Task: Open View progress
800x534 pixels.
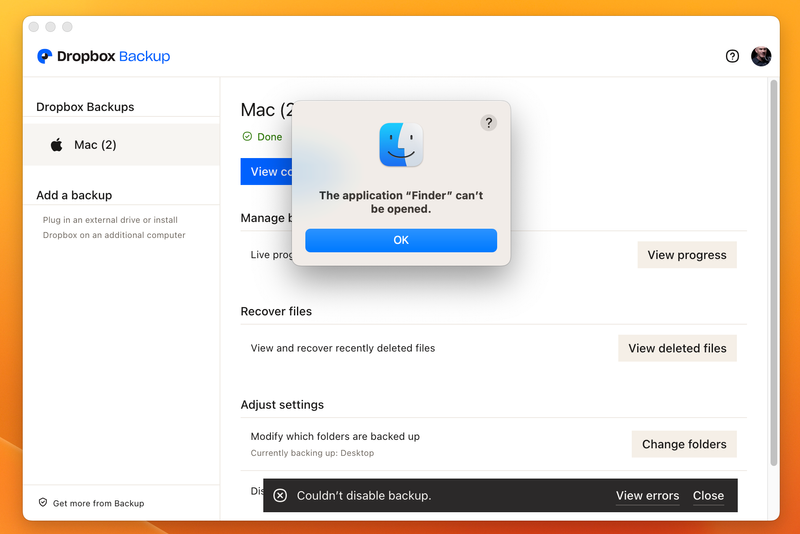Action: pos(687,255)
